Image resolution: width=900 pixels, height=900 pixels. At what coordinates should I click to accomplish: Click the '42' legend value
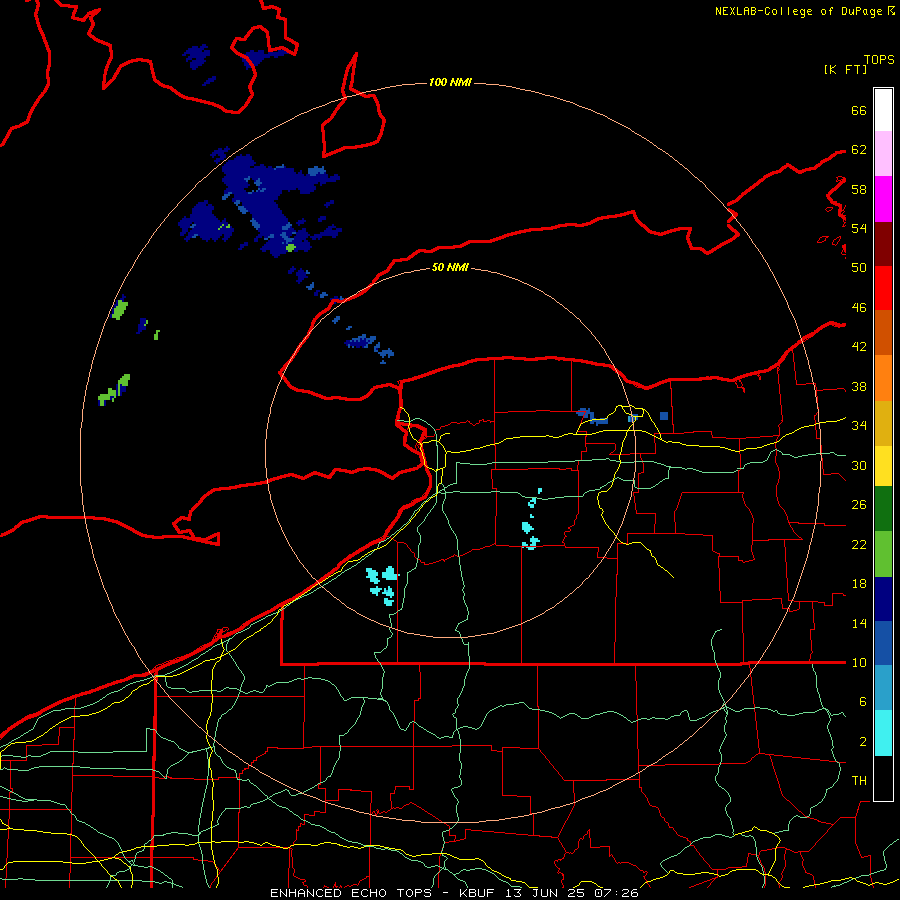(x=859, y=347)
